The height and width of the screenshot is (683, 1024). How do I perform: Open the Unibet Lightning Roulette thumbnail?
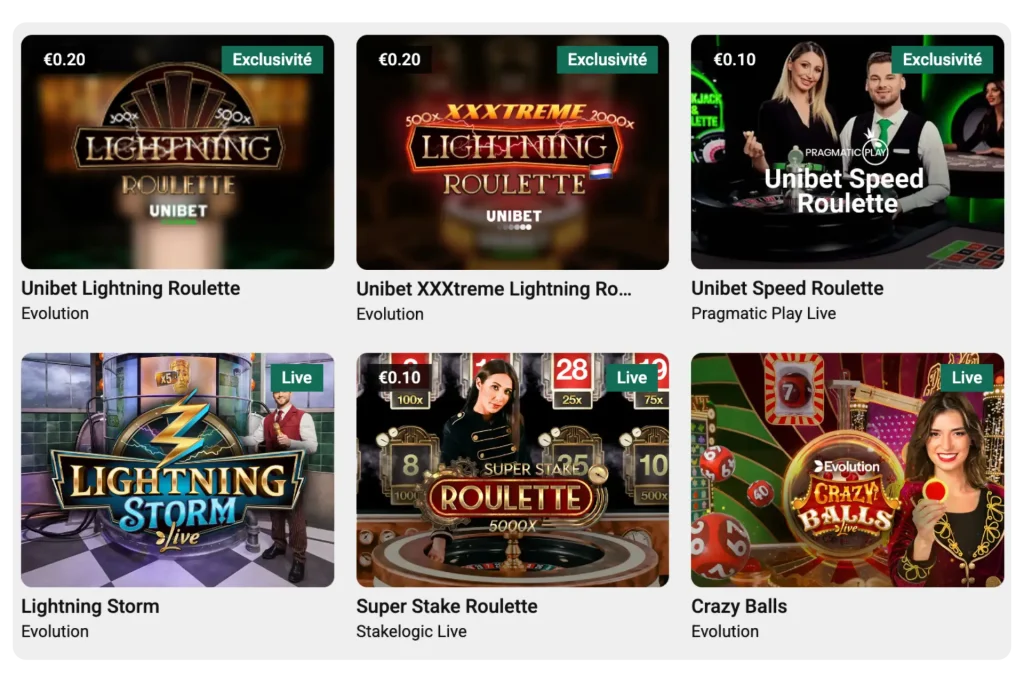(x=177, y=151)
